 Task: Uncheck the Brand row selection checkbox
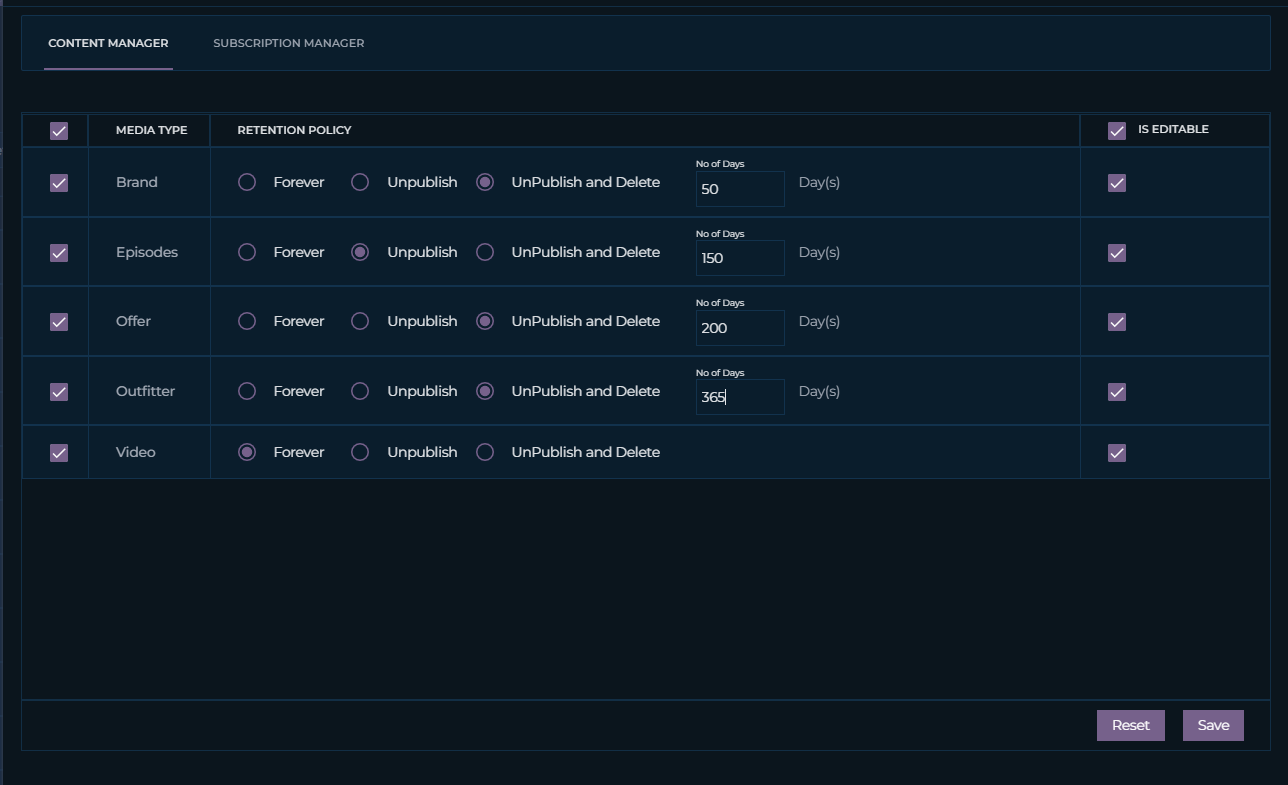pyautogui.click(x=59, y=183)
